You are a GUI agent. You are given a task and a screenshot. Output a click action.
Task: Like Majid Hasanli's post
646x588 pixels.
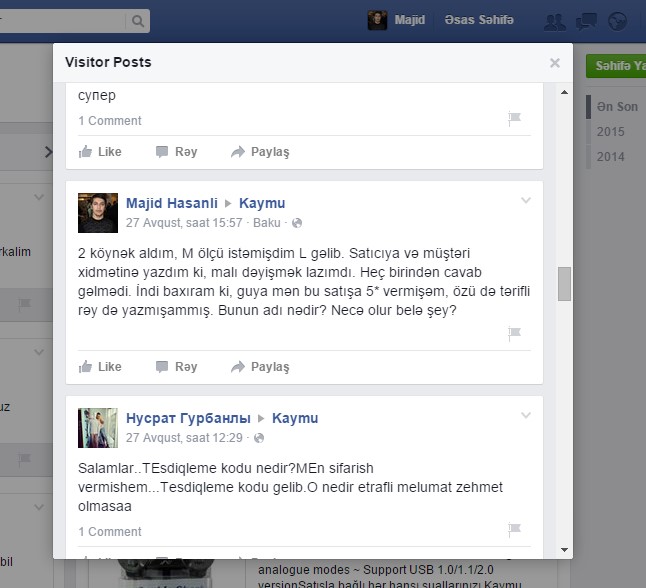point(100,367)
